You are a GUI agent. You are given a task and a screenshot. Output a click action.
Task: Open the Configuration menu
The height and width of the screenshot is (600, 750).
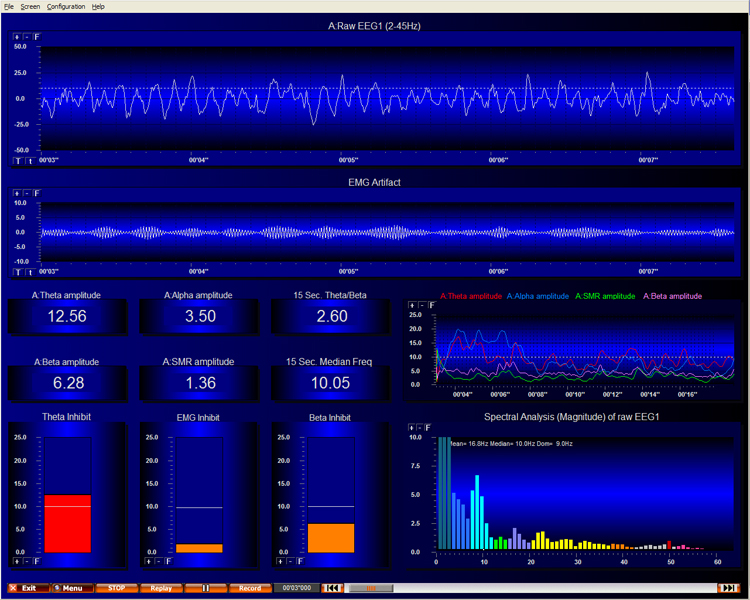pyautogui.click(x=66, y=6)
